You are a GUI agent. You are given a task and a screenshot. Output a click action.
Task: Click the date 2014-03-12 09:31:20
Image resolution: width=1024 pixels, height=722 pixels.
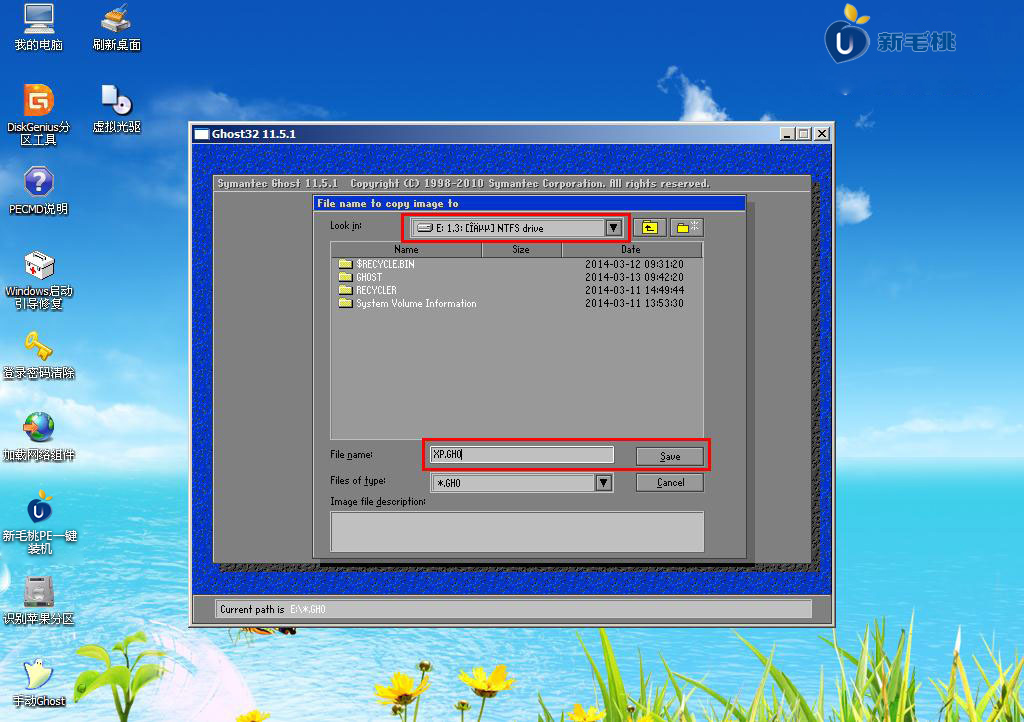pos(634,264)
